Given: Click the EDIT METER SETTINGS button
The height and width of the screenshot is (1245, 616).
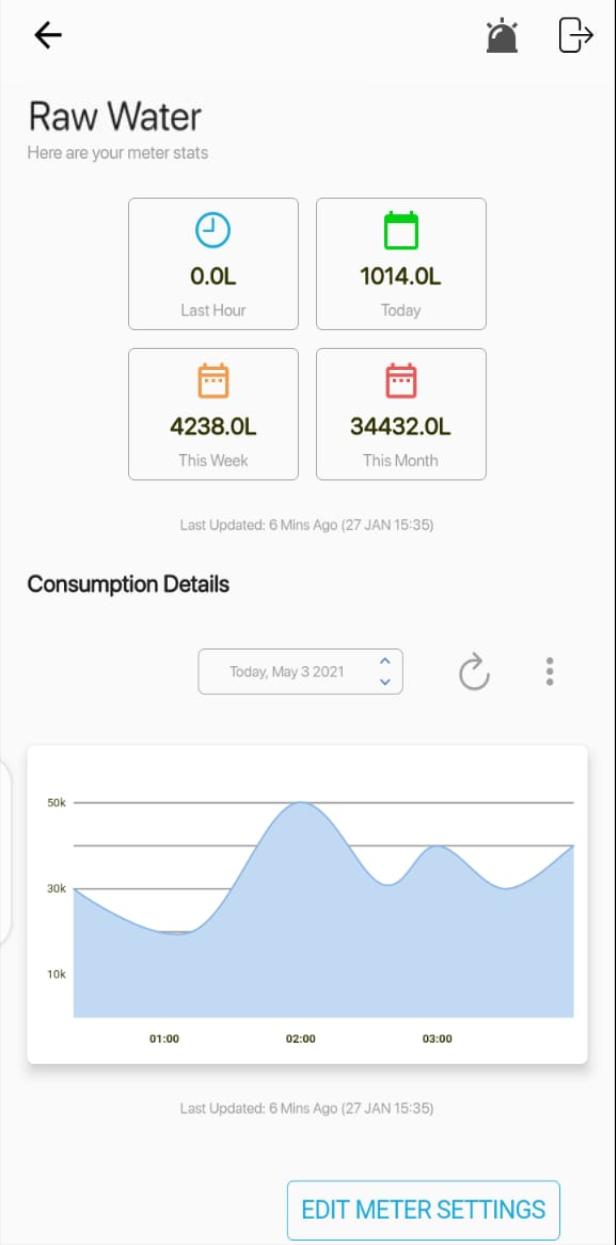Looking at the screenshot, I should pyautogui.click(x=423, y=1210).
